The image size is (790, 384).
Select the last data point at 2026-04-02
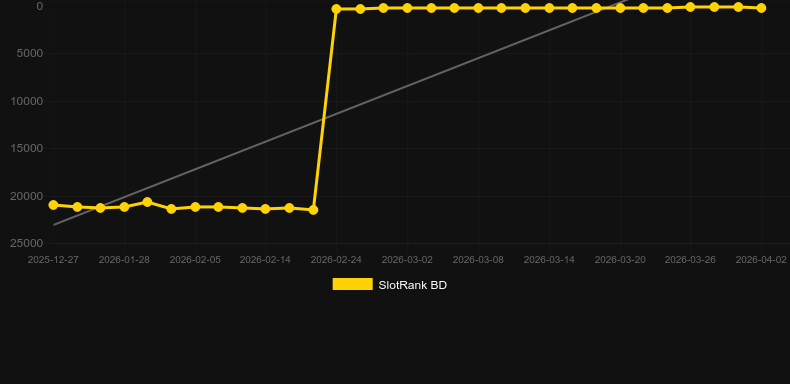click(x=761, y=8)
